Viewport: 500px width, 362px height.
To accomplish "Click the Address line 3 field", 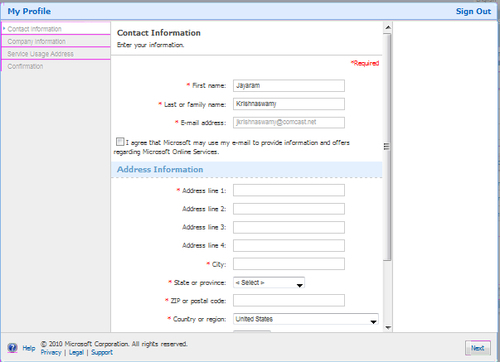I will [x=289, y=227].
